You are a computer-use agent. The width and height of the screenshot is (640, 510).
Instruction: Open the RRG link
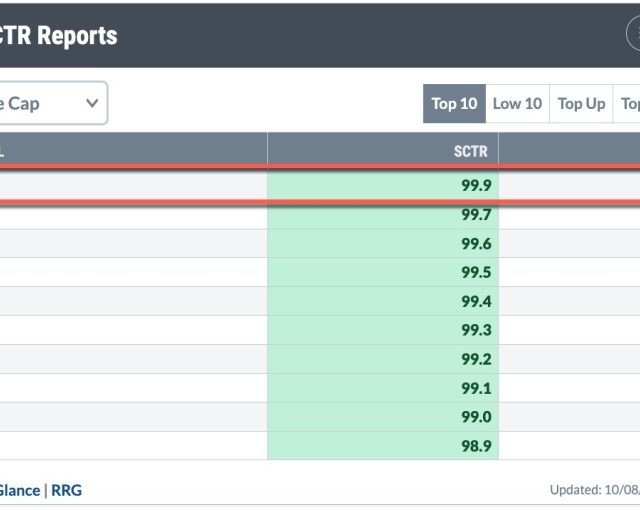click(67, 490)
